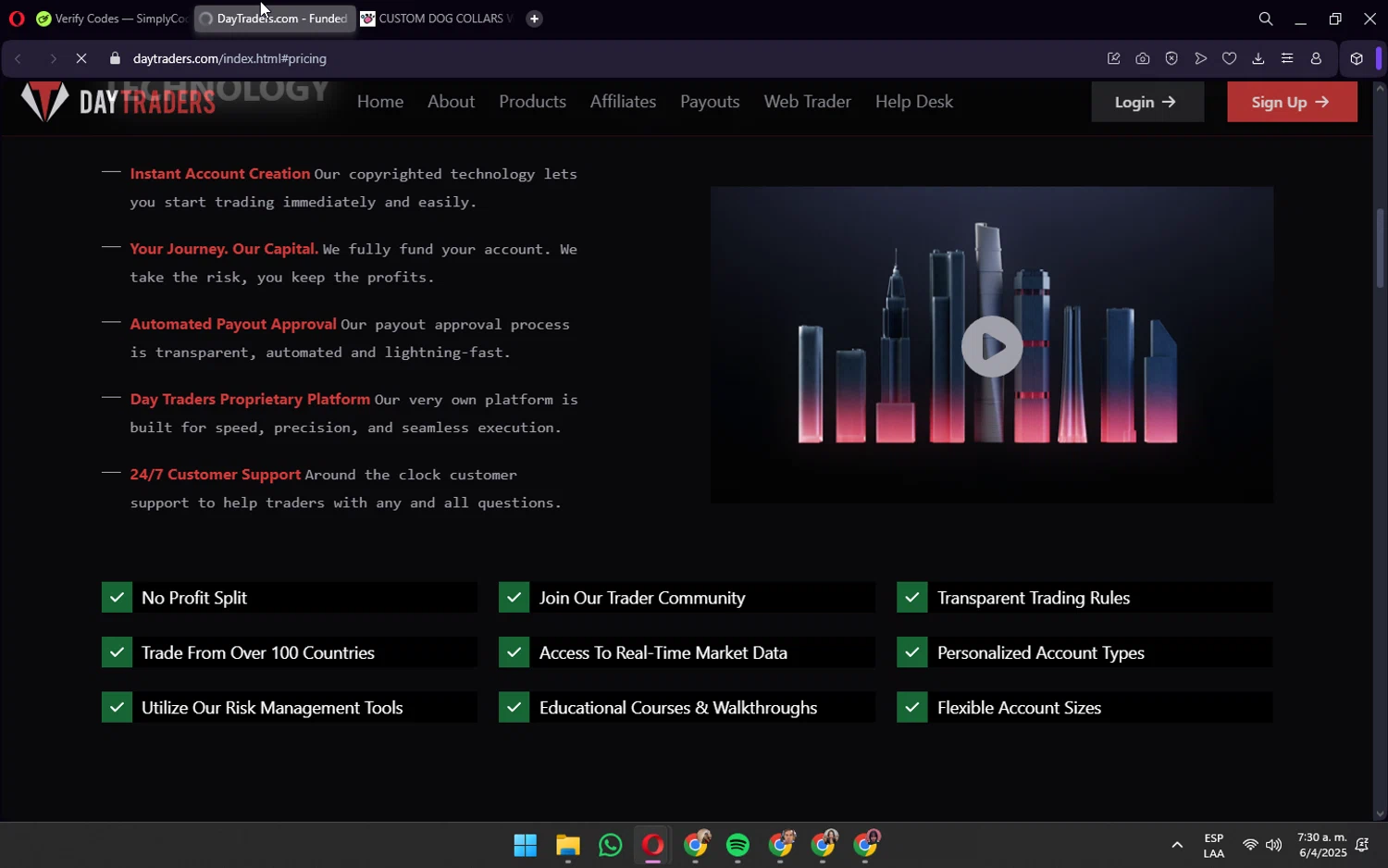Open the ad blocker shield icon
This screenshot has height=868, width=1388.
point(1171,58)
